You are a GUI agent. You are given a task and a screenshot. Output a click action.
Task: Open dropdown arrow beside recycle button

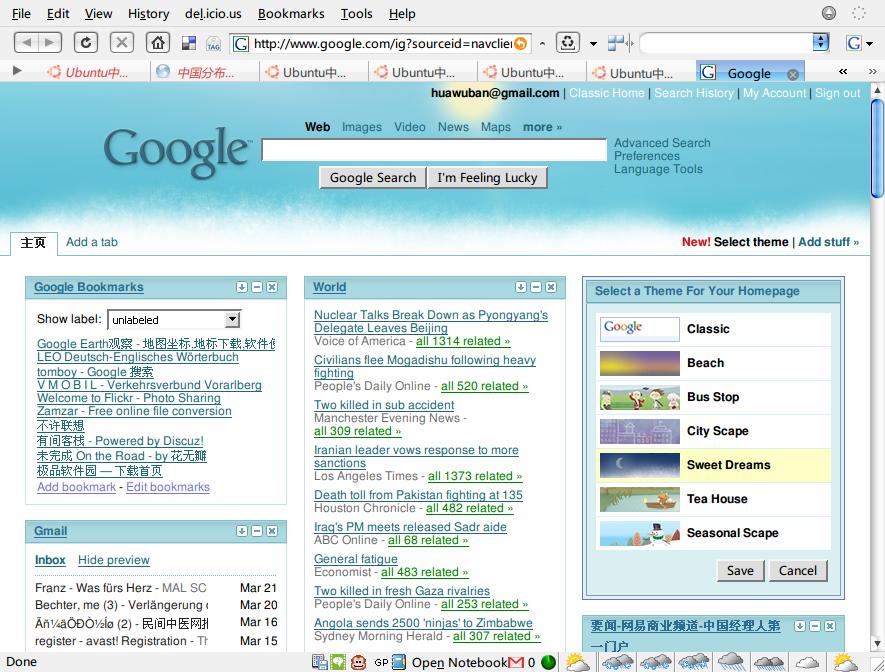coord(593,43)
